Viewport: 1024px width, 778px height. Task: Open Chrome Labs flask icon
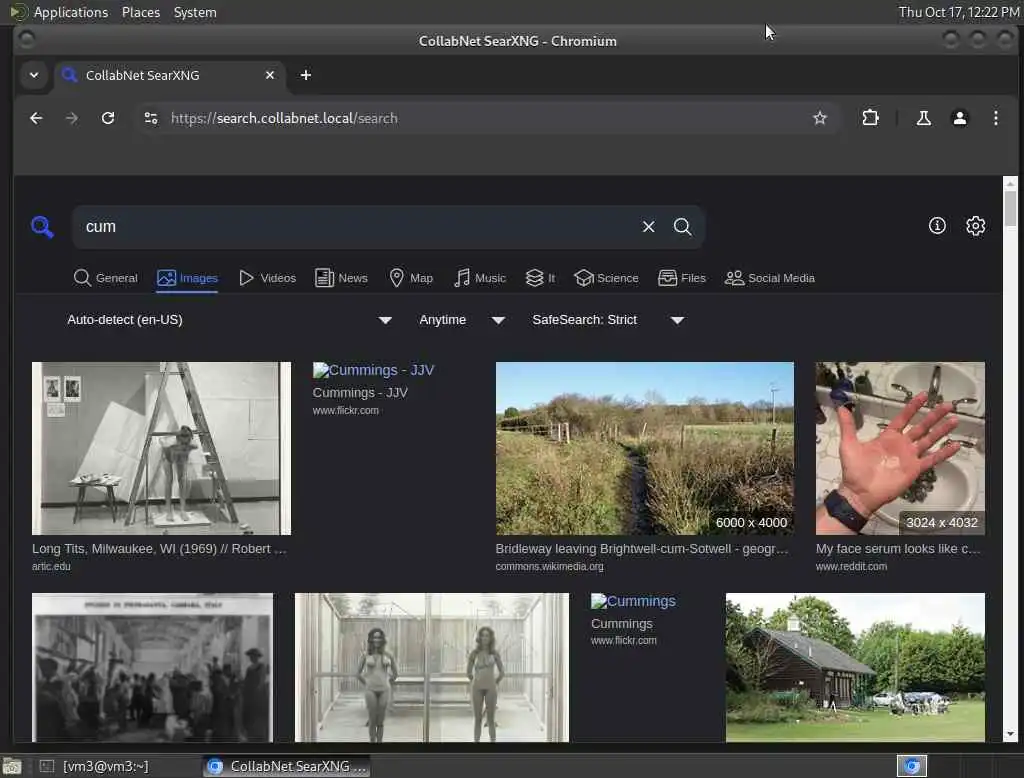click(x=923, y=118)
